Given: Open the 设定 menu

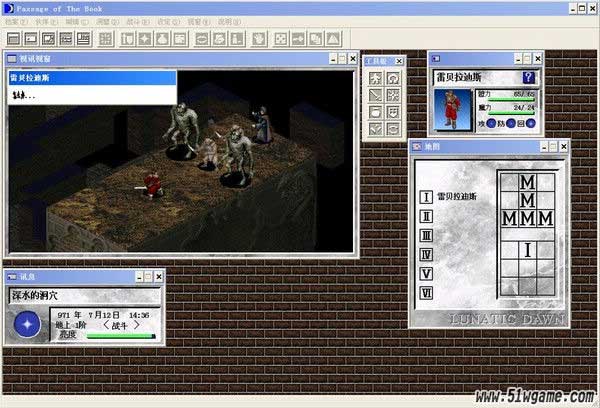Looking at the screenshot, I should point(168,22).
